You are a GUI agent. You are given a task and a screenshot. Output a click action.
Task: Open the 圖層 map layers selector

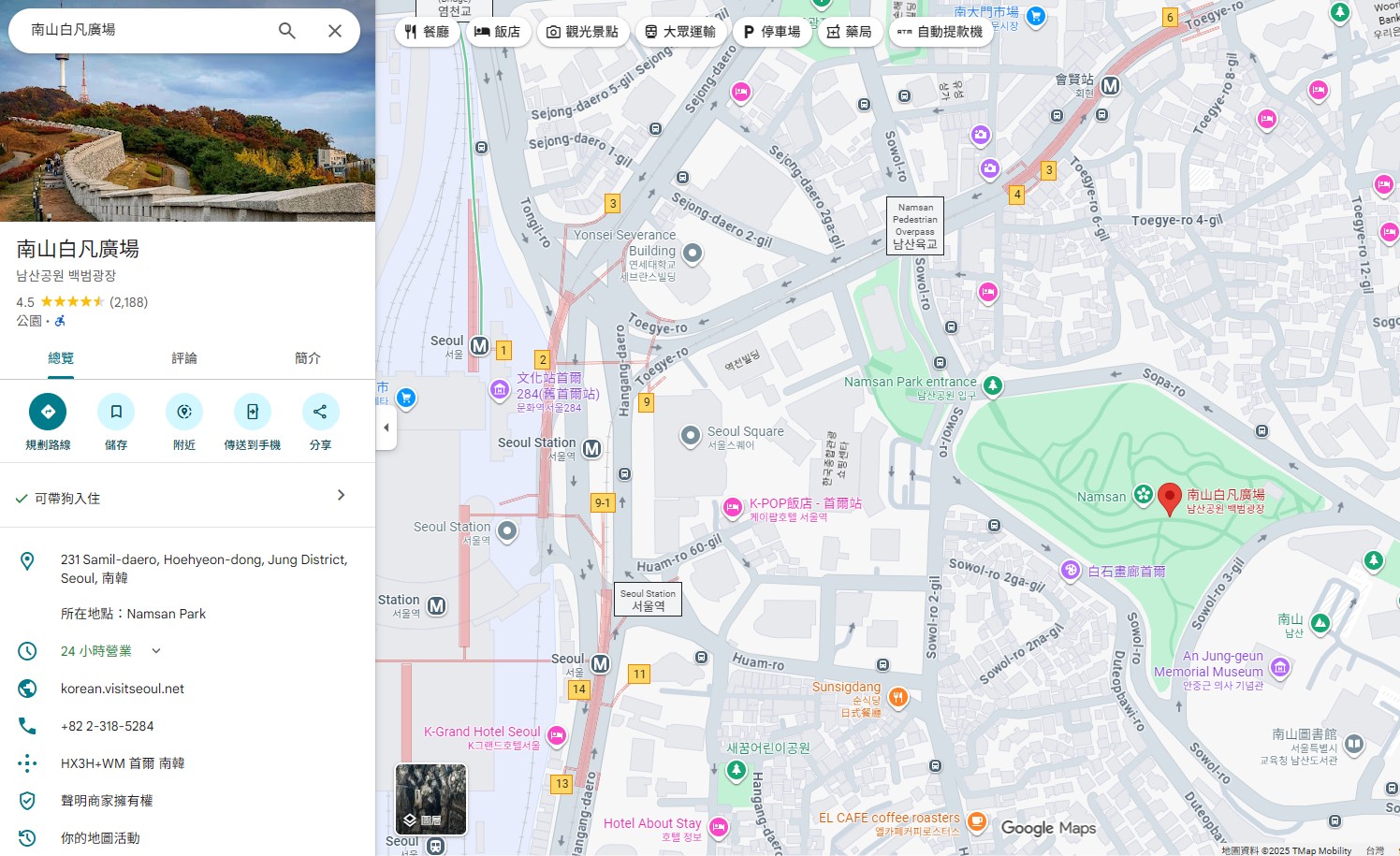tap(430, 799)
